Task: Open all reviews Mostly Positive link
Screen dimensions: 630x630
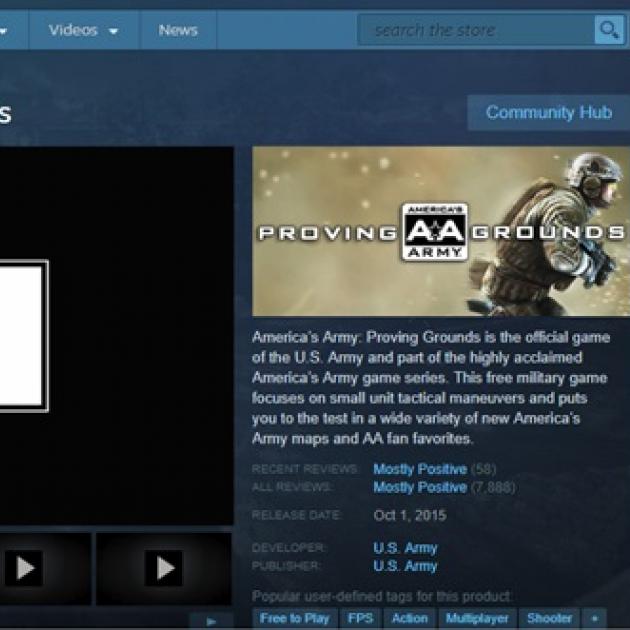Action: pos(419,487)
